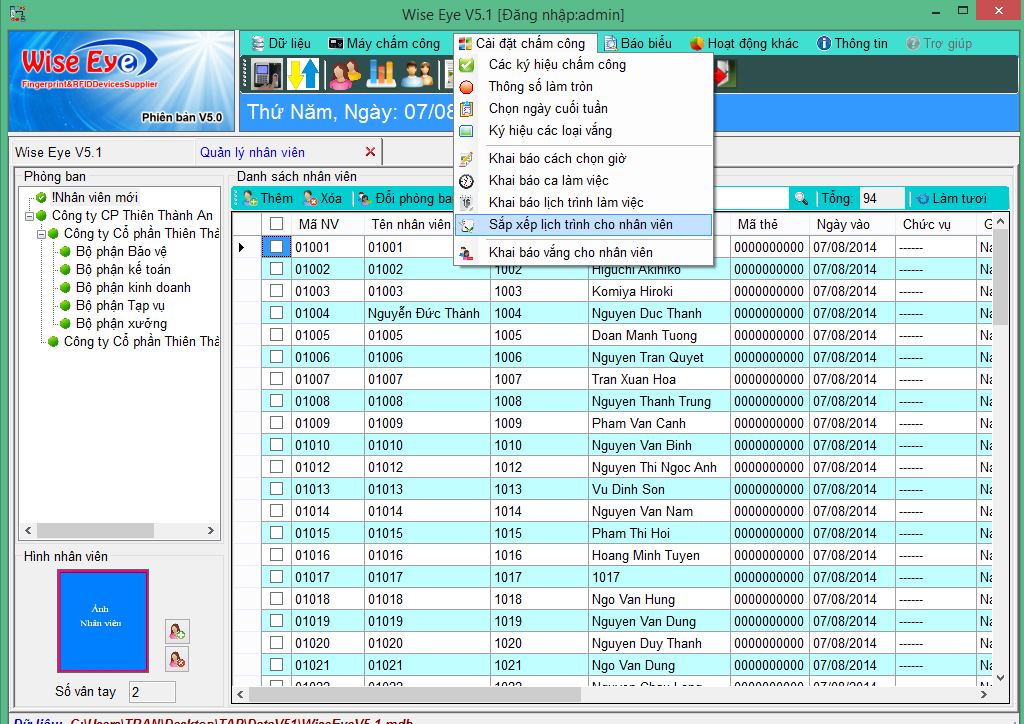
Task: Click the tree's horizontal scrollbar left arrow
Action: (28, 531)
